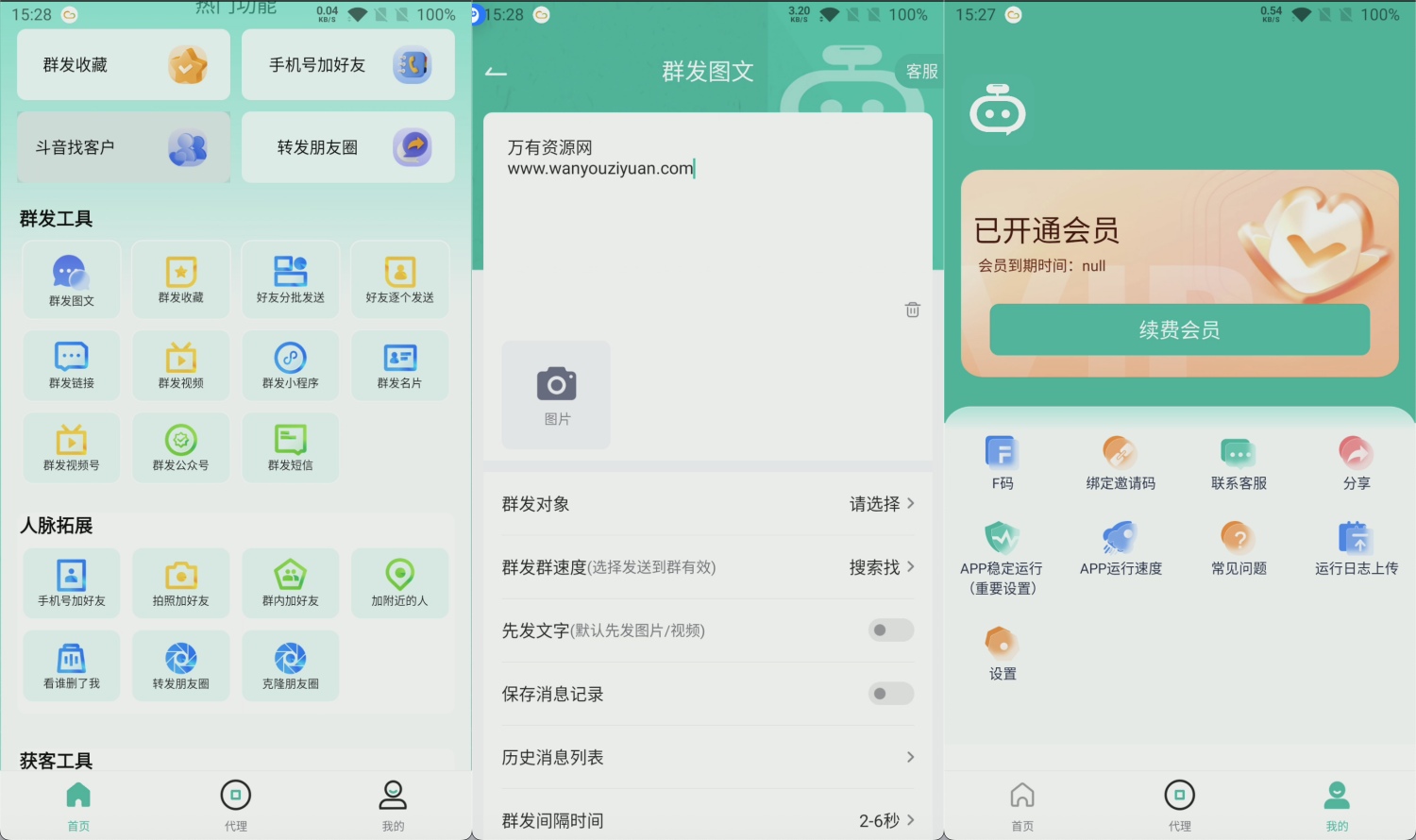Open the 群发间隔时间 interval setting
The width and height of the screenshot is (1416, 840).
pos(706,819)
